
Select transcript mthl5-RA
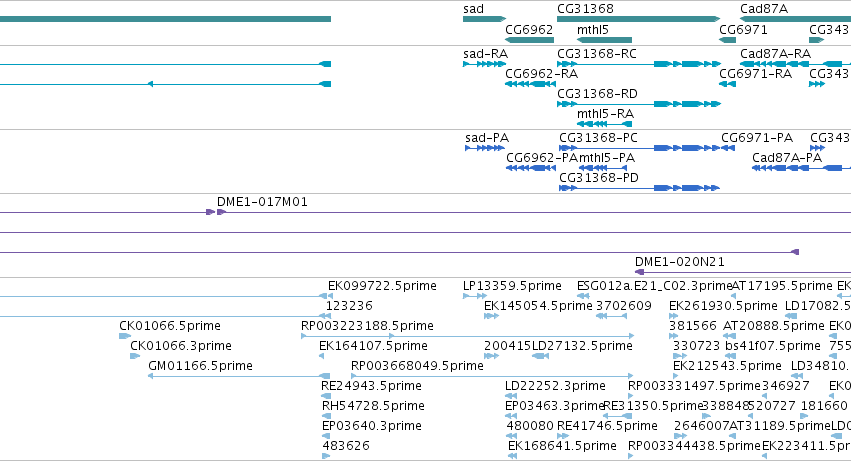pos(605,114)
